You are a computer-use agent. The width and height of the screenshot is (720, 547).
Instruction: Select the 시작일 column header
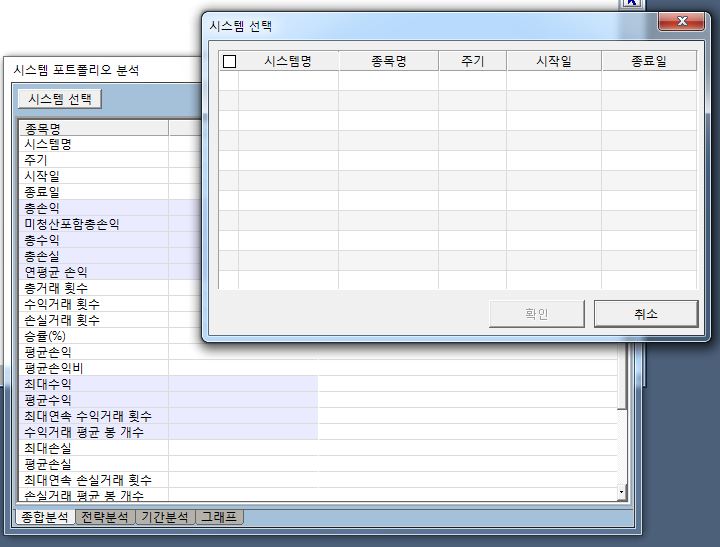[553, 61]
